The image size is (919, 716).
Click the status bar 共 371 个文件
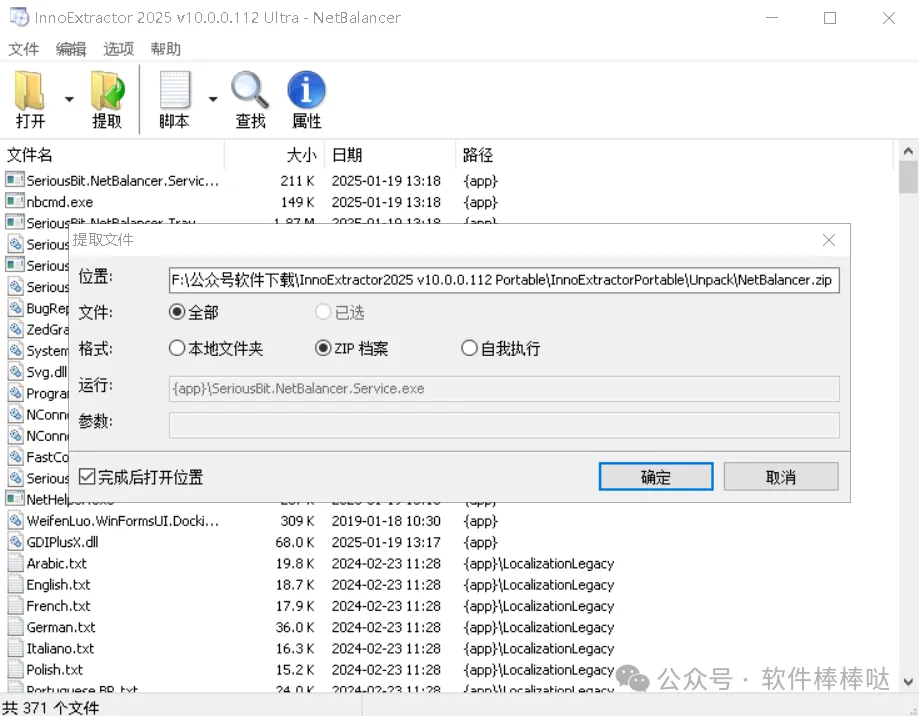click(x=52, y=708)
